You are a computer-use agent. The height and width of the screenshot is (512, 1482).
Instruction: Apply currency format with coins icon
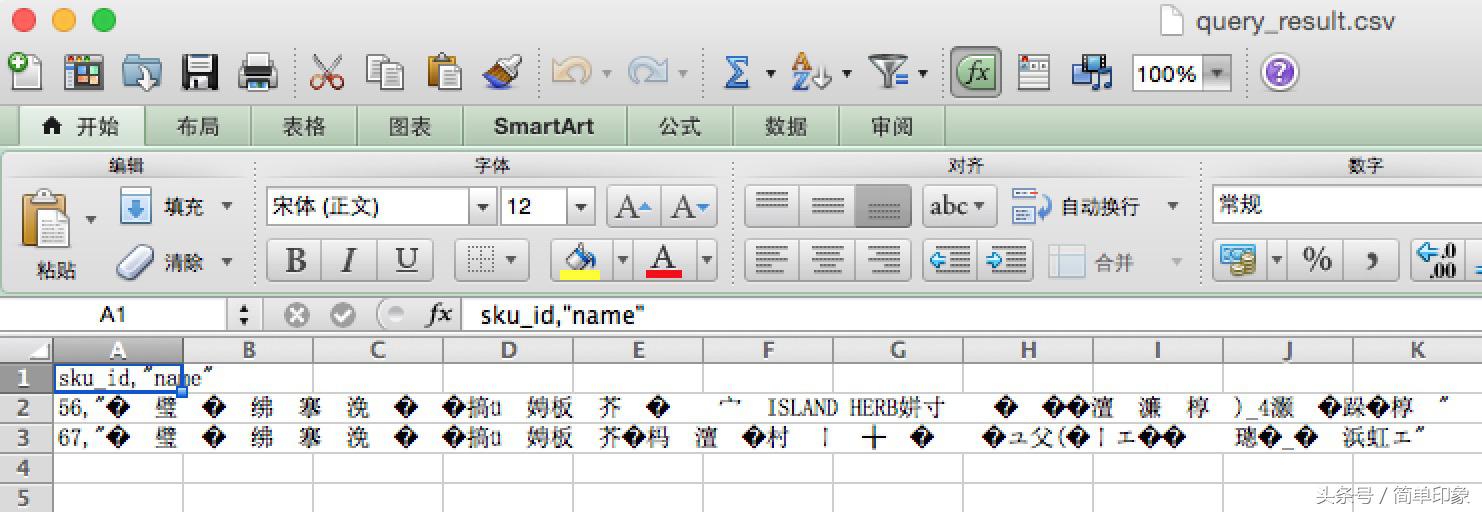1240,261
